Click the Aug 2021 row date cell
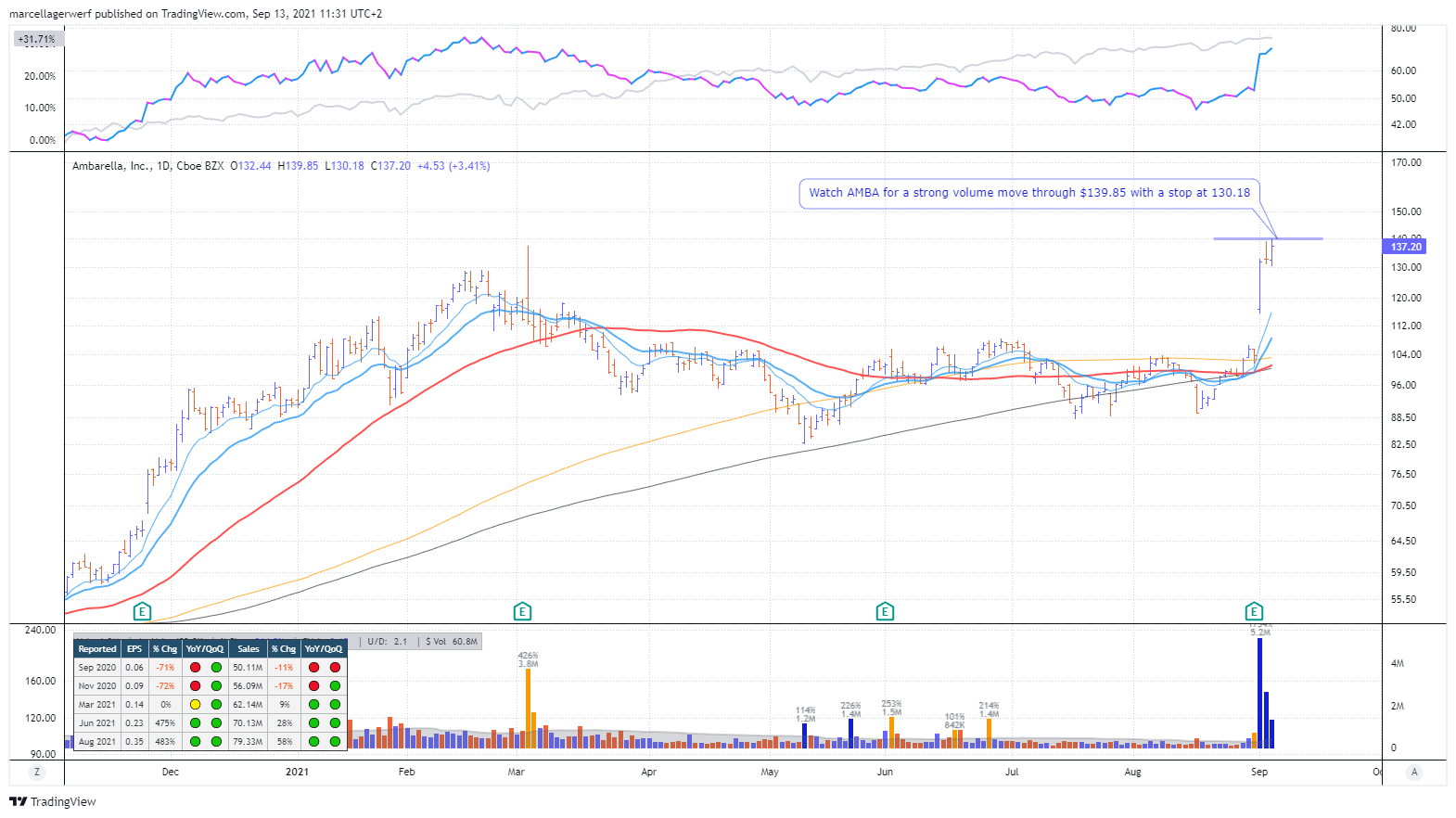This screenshot has height=818, width=1456. point(97,742)
